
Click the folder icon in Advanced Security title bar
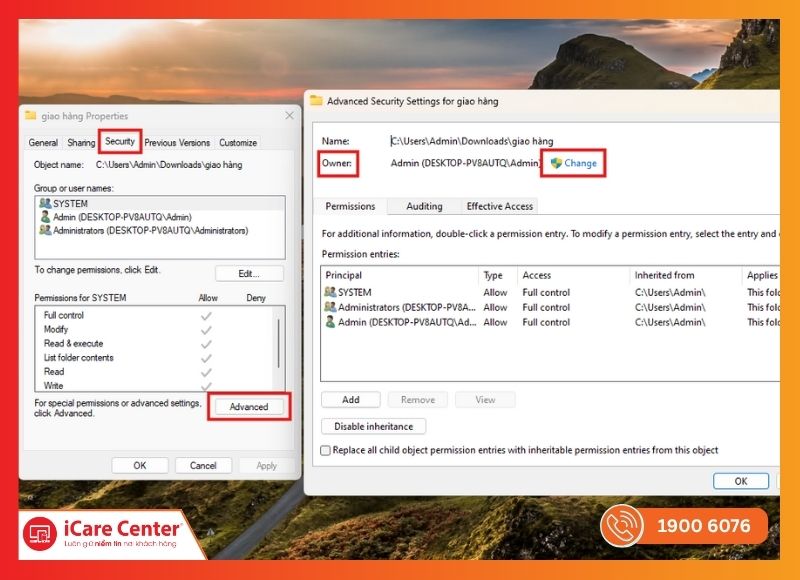pos(316,101)
